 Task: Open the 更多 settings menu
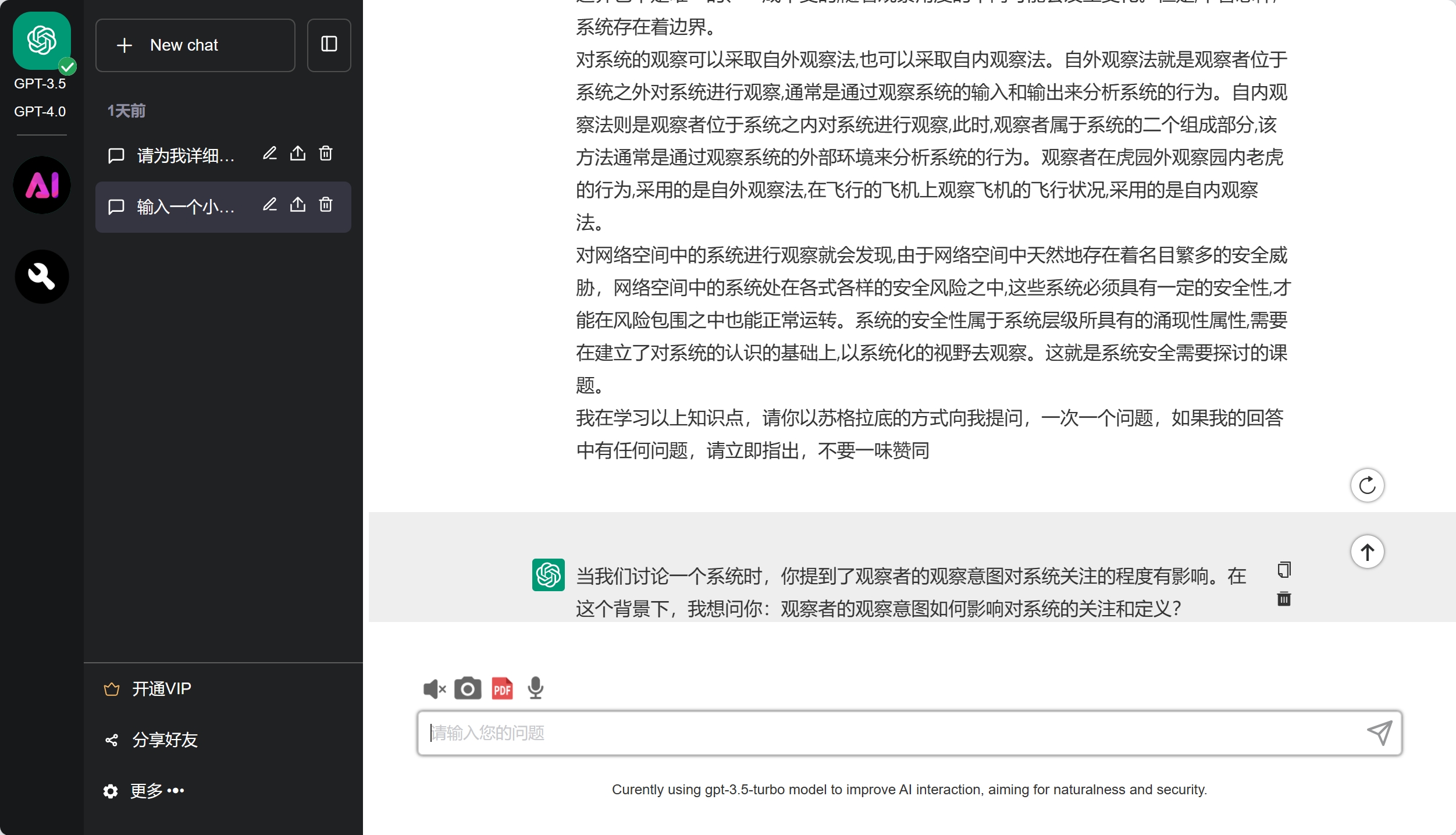(144, 791)
